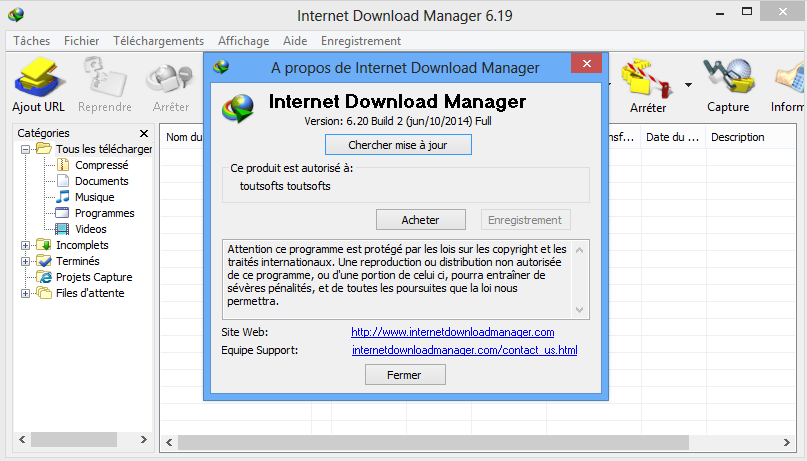Expand the Incomplets tree node
Image resolution: width=807 pixels, height=461 pixels.
[x=25, y=245]
